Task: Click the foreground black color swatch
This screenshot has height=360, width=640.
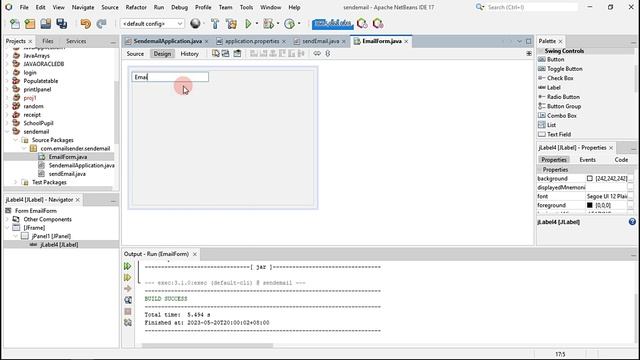Action: pyautogui.click(x=589, y=205)
